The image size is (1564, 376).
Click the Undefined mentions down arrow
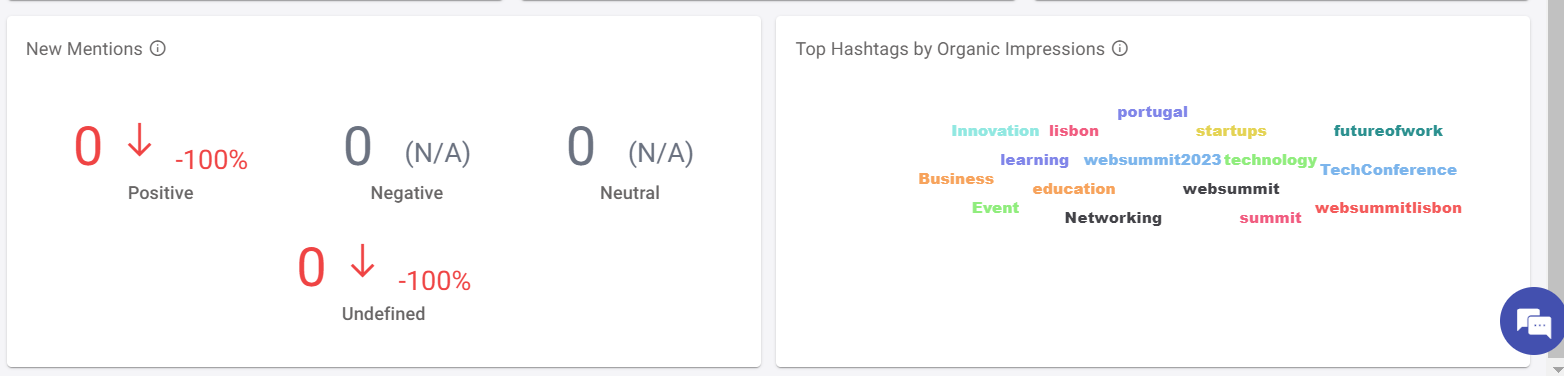tap(362, 262)
